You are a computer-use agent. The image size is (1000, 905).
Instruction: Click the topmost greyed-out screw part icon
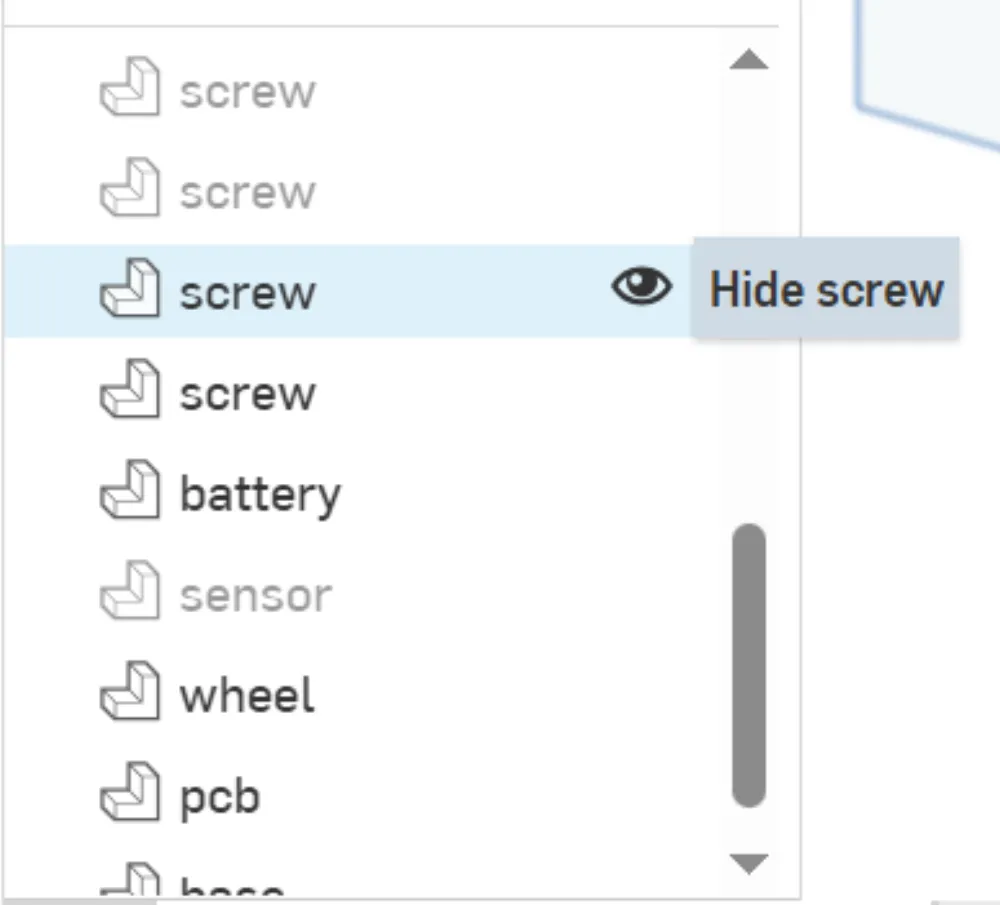(x=129, y=91)
